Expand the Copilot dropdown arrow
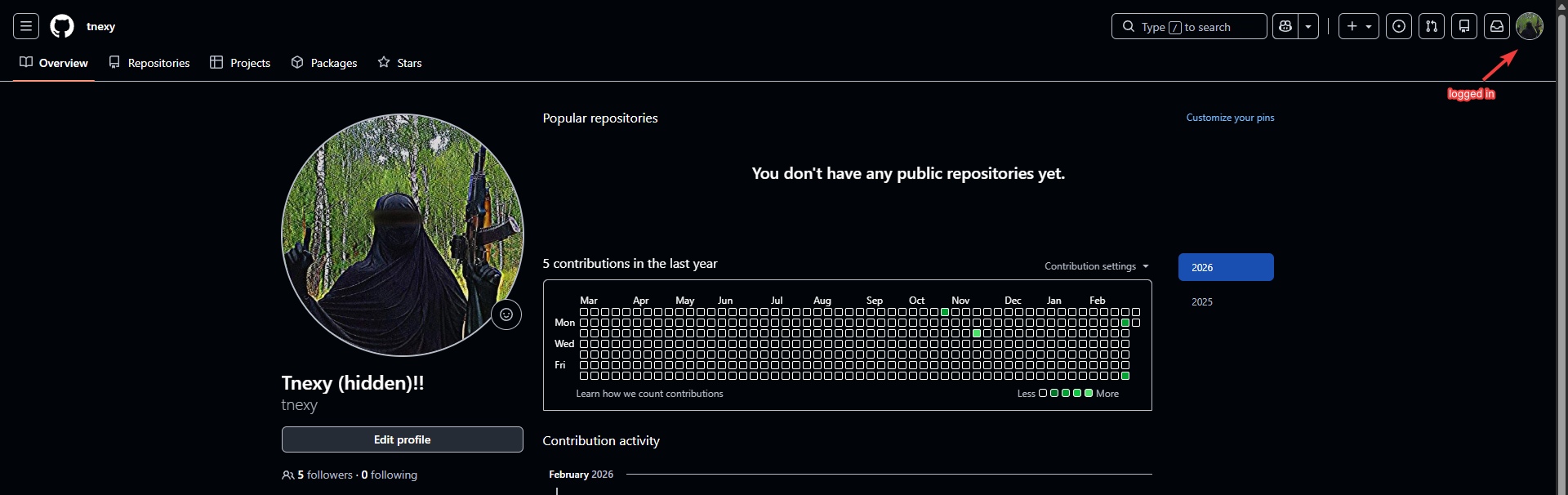1568x495 pixels. [x=1308, y=26]
